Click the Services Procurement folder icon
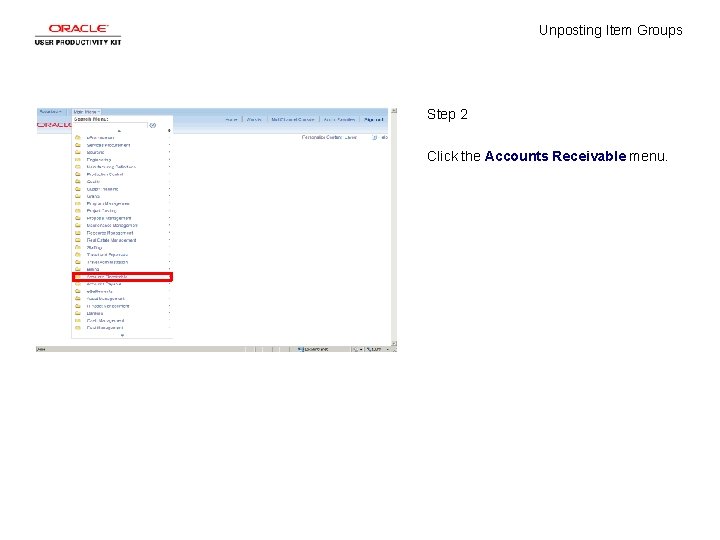 coord(78,145)
